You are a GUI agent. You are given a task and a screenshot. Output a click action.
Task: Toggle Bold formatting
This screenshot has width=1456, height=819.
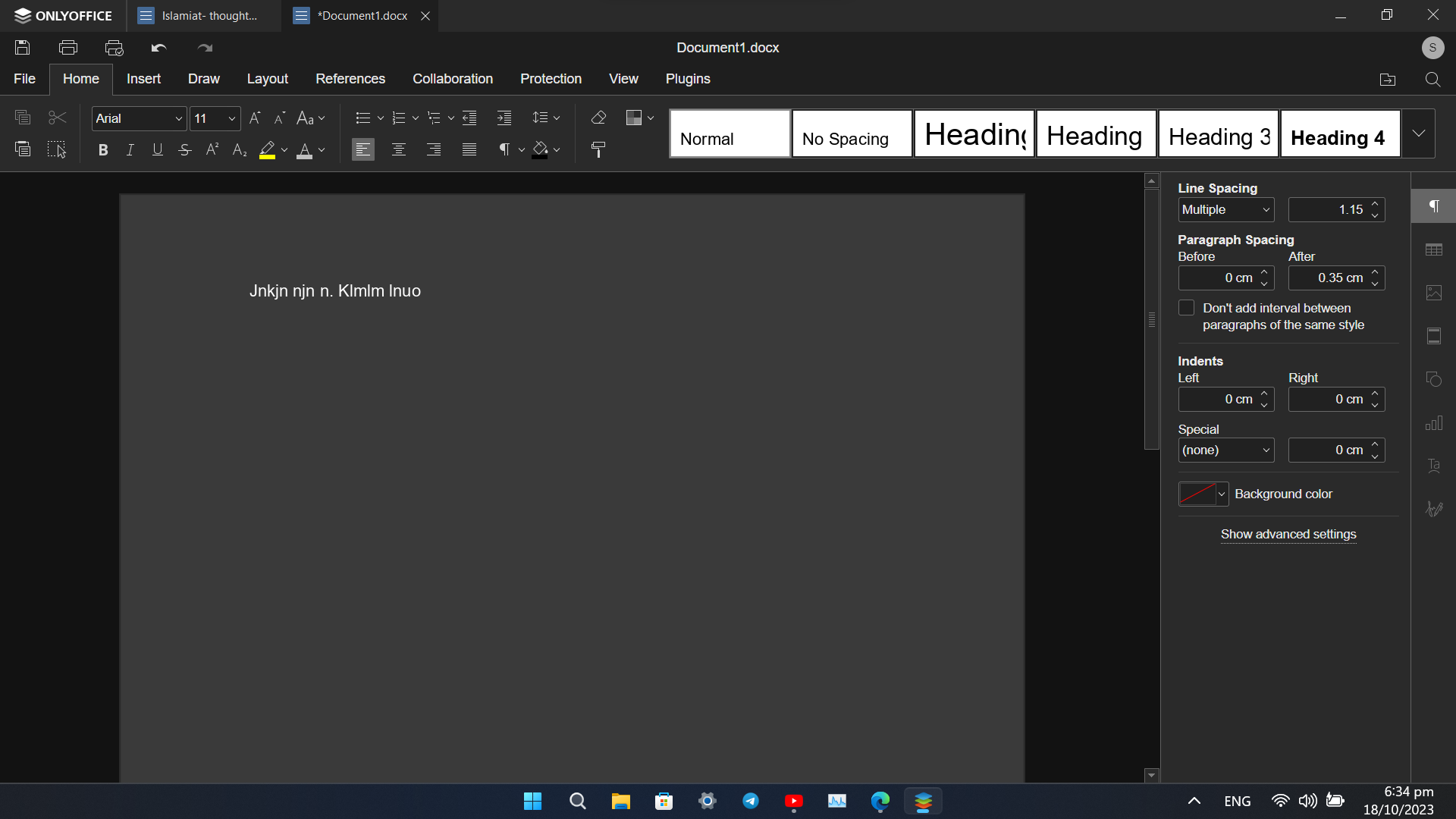pyautogui.click(x=103, y=150)
